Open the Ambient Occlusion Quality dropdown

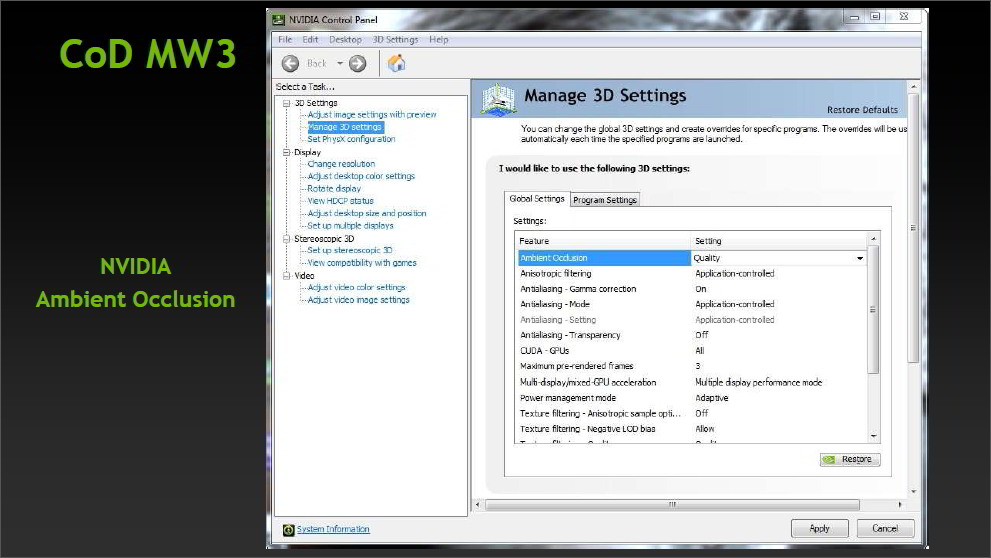(860, 258)
